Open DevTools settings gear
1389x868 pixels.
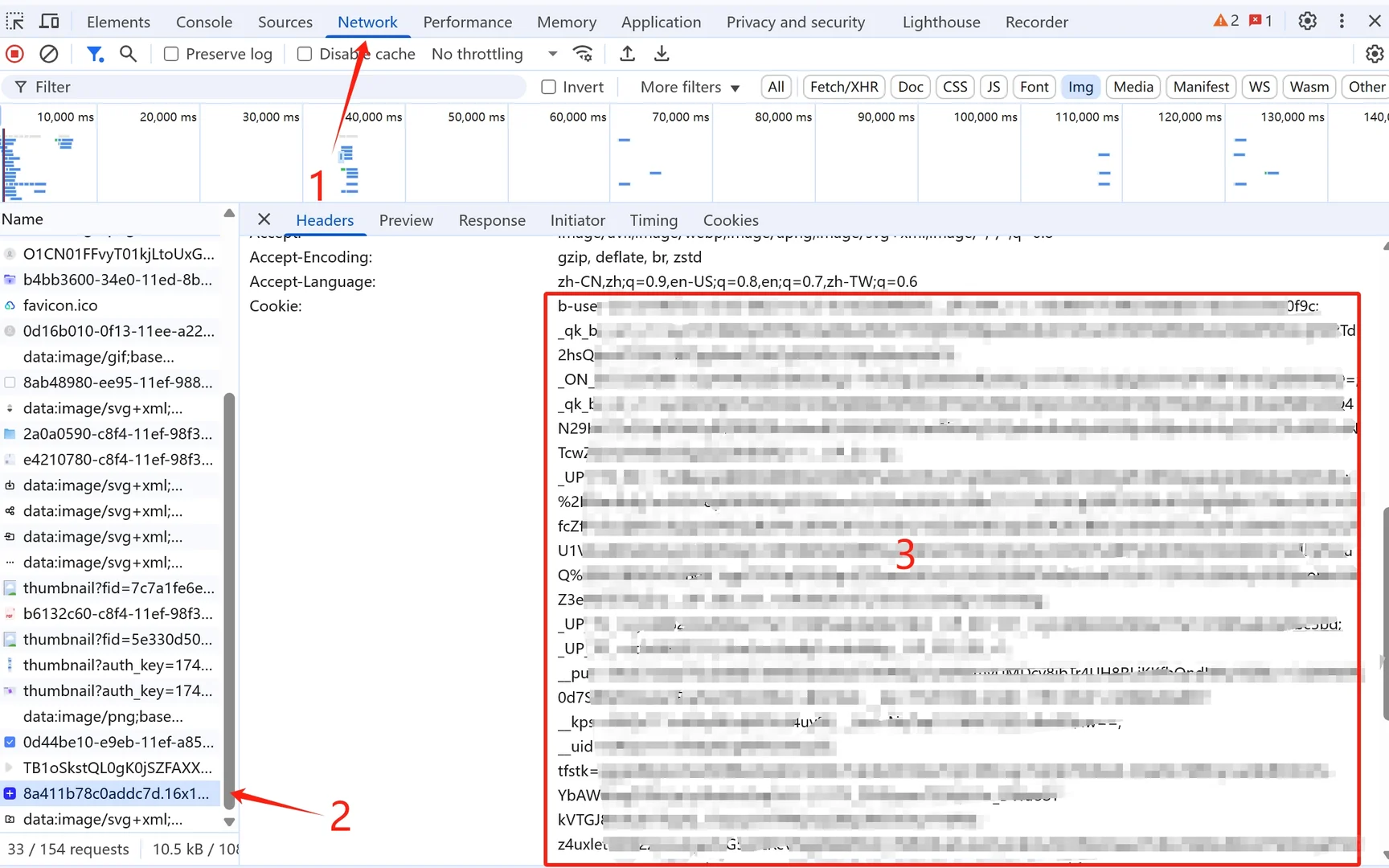[1308, 21]
